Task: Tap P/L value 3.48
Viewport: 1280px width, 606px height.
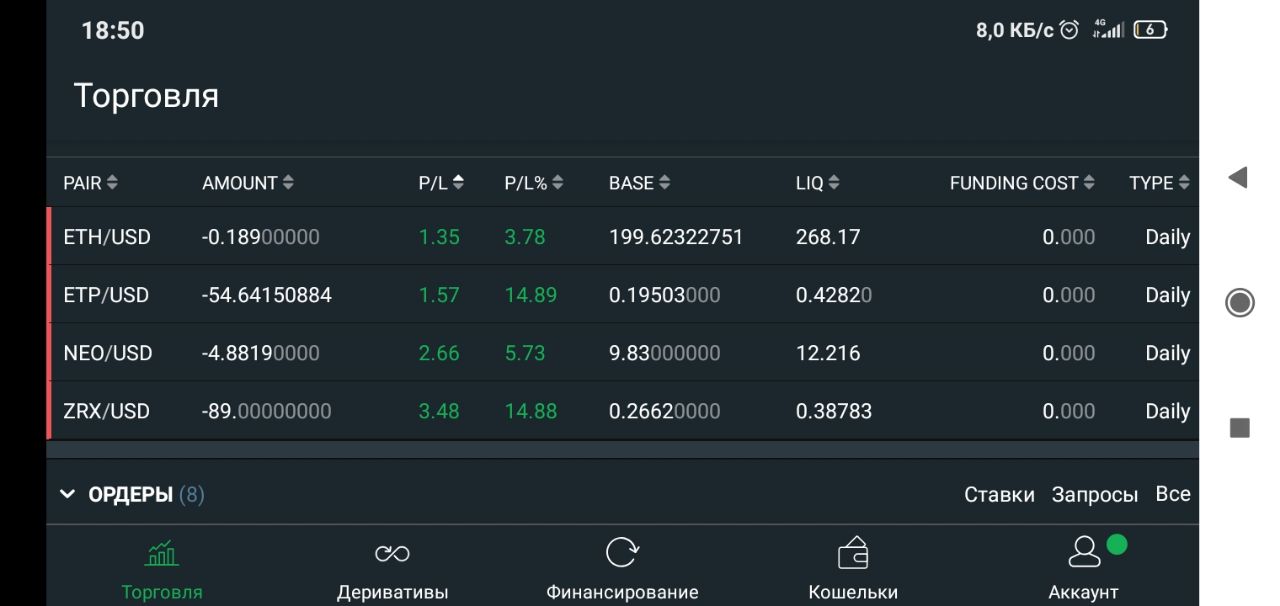Action: click(439, 411)
